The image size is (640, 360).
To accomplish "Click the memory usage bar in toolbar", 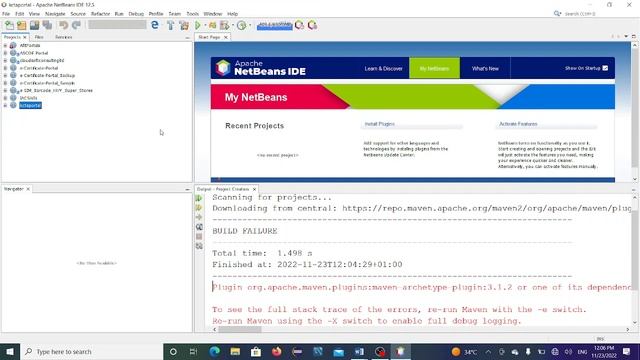I will click(x=275, y=25).
